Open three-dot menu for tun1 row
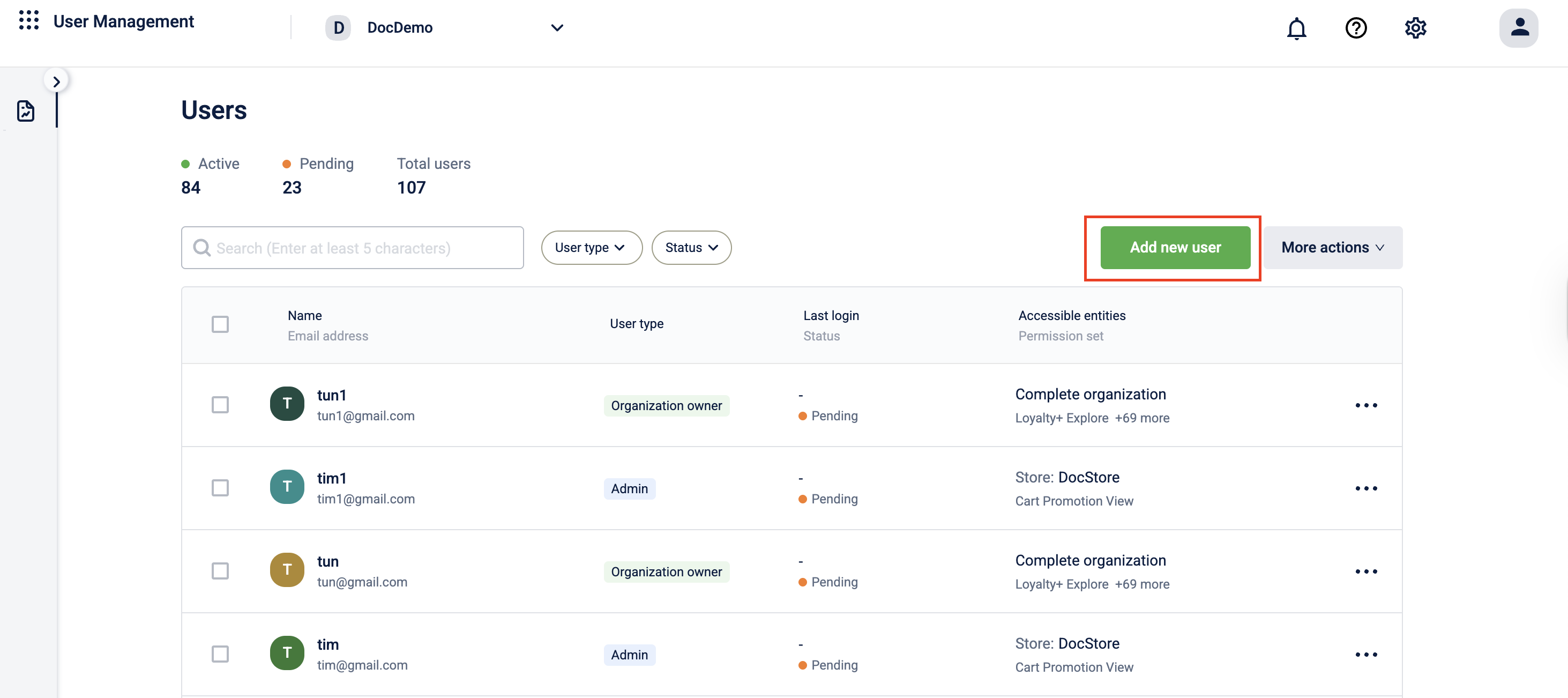The width and height of the screenshot is (1568, 698). tap(1365, 405)
